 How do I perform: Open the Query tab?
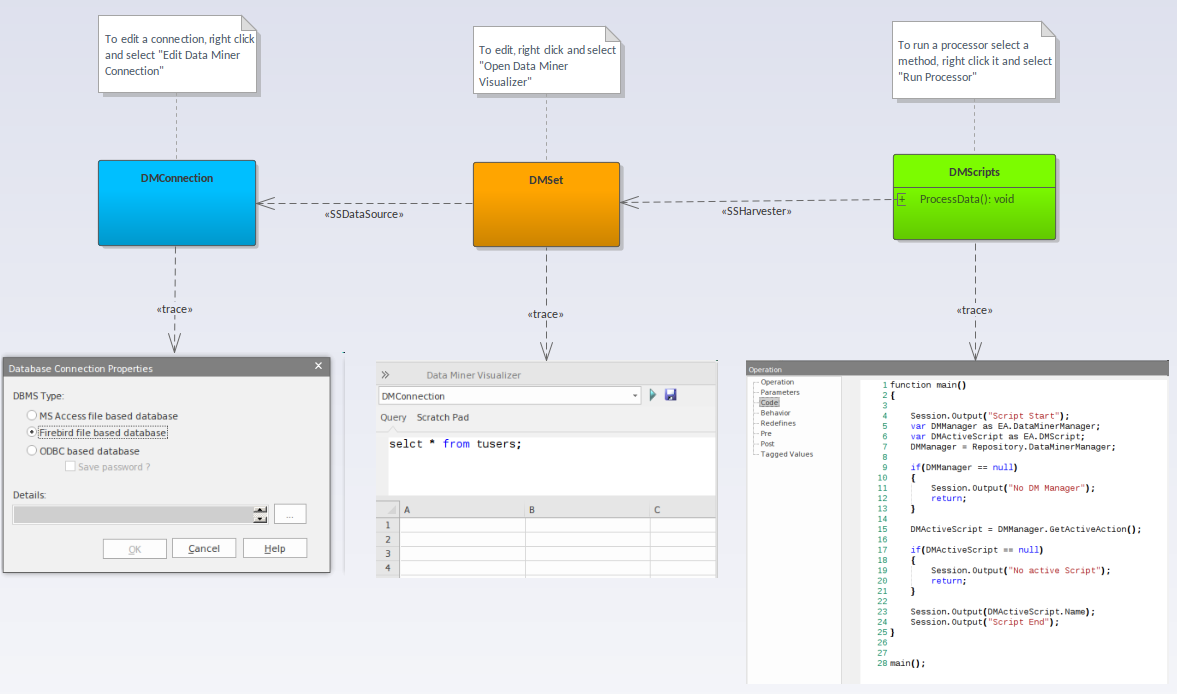pos(393,418)
